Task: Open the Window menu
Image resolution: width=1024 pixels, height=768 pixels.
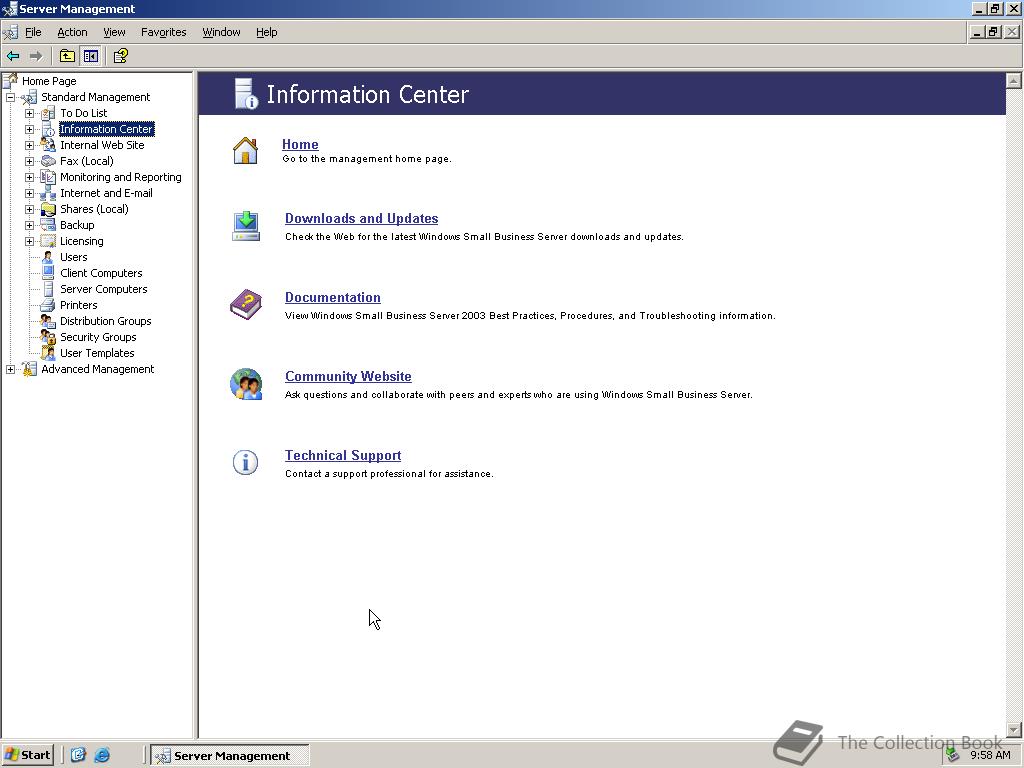Action: point(221,32)
